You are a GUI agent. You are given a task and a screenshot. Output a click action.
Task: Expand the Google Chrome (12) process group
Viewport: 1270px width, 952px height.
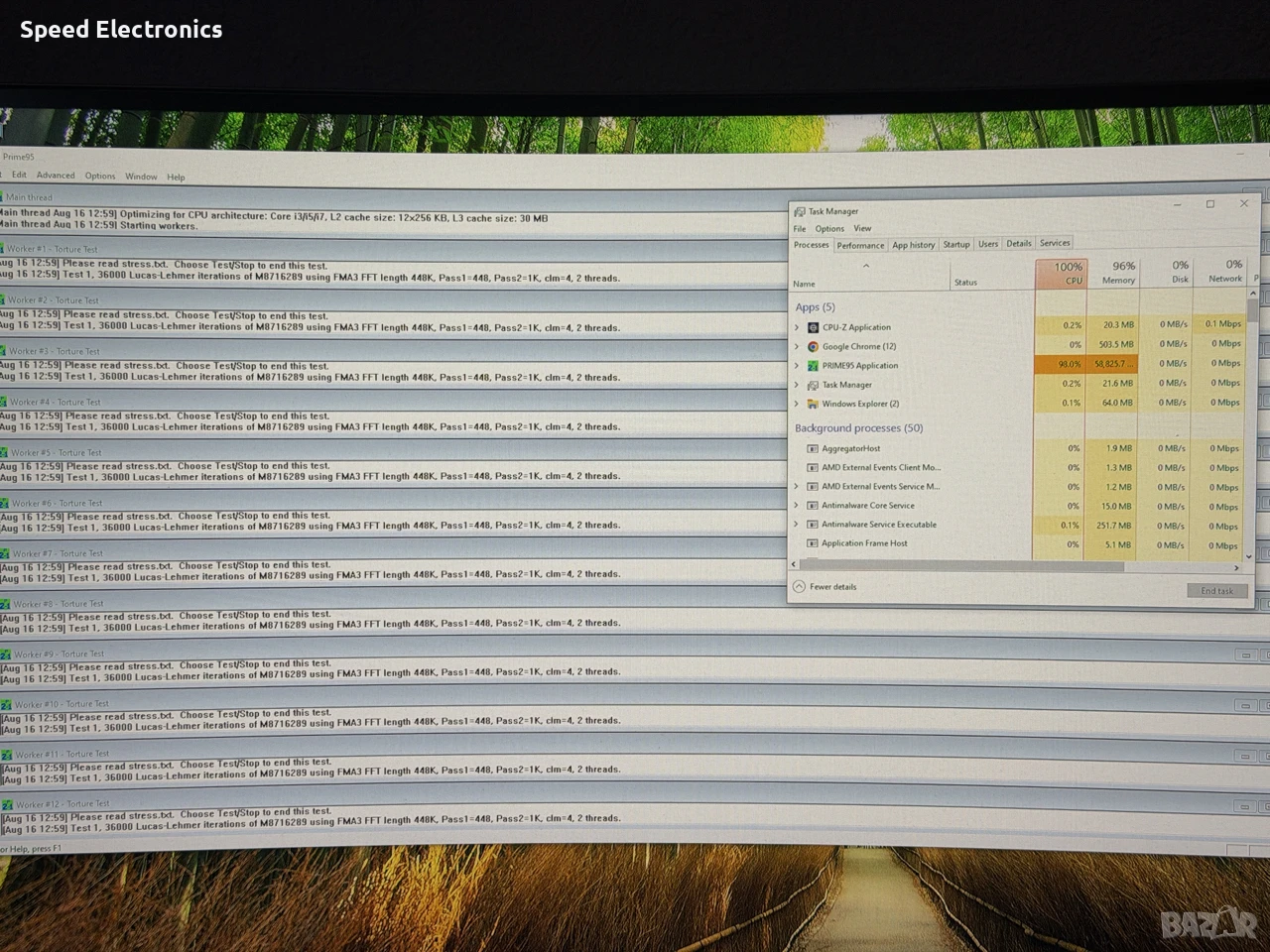pyautogui.click(x=797, y=346)
